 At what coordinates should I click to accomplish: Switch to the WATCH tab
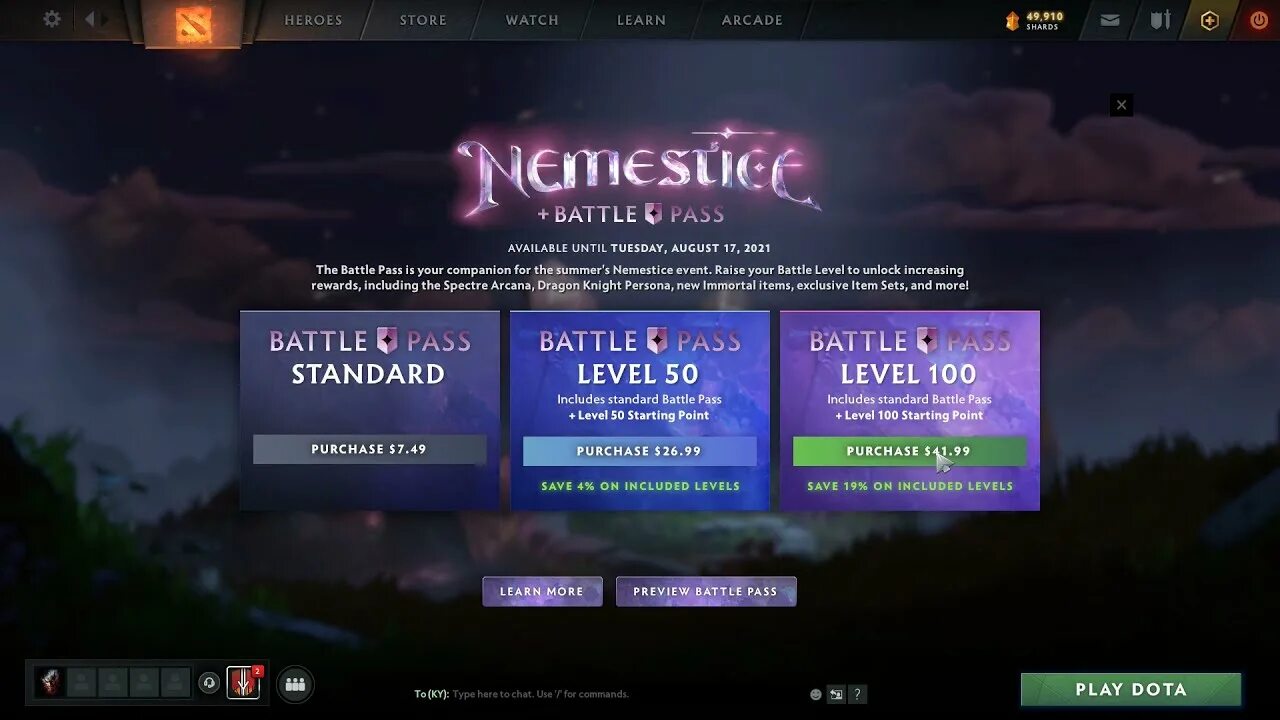(x=532, y=20)
